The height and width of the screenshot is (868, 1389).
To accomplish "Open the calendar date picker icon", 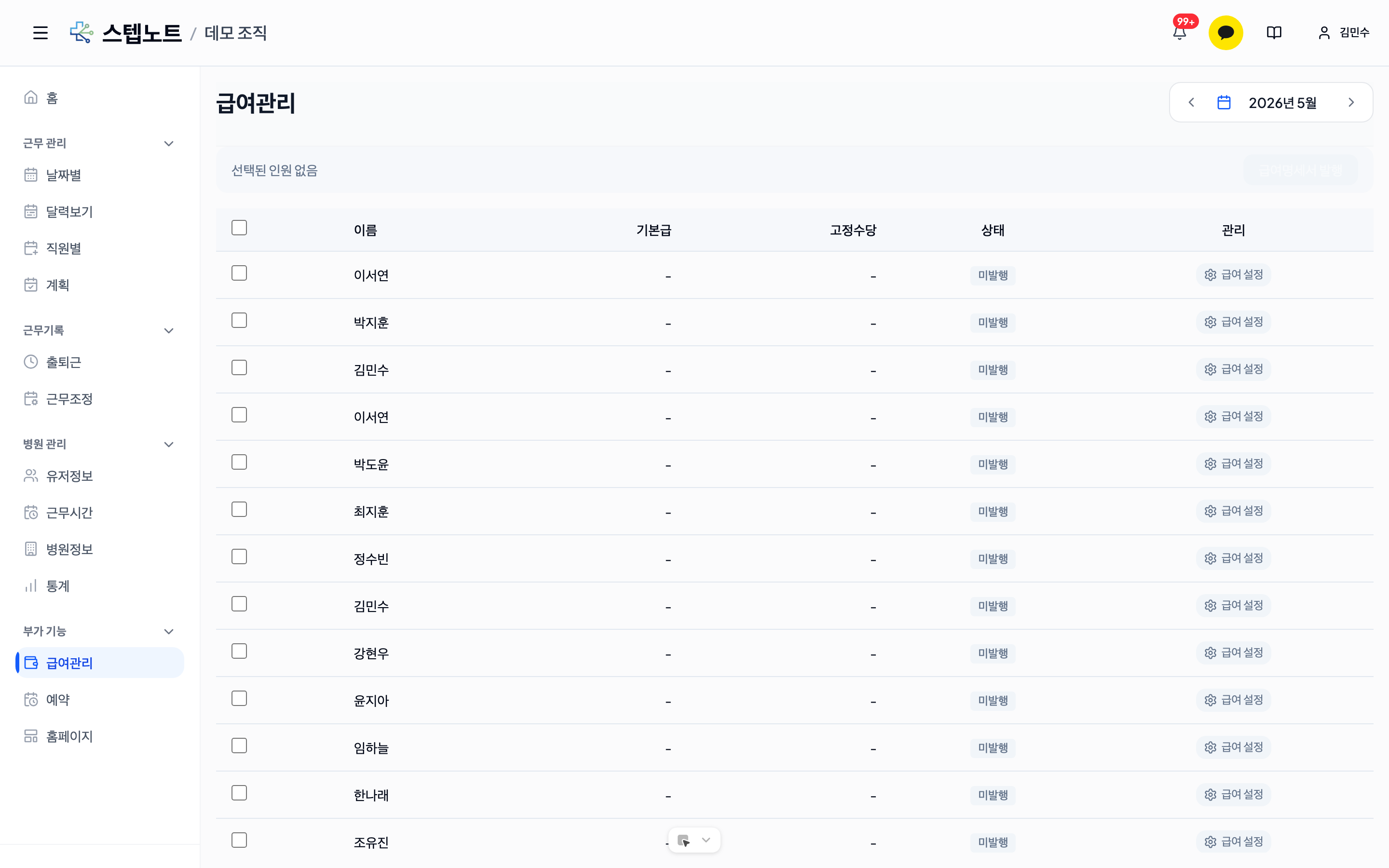I will coord(1224,102).
